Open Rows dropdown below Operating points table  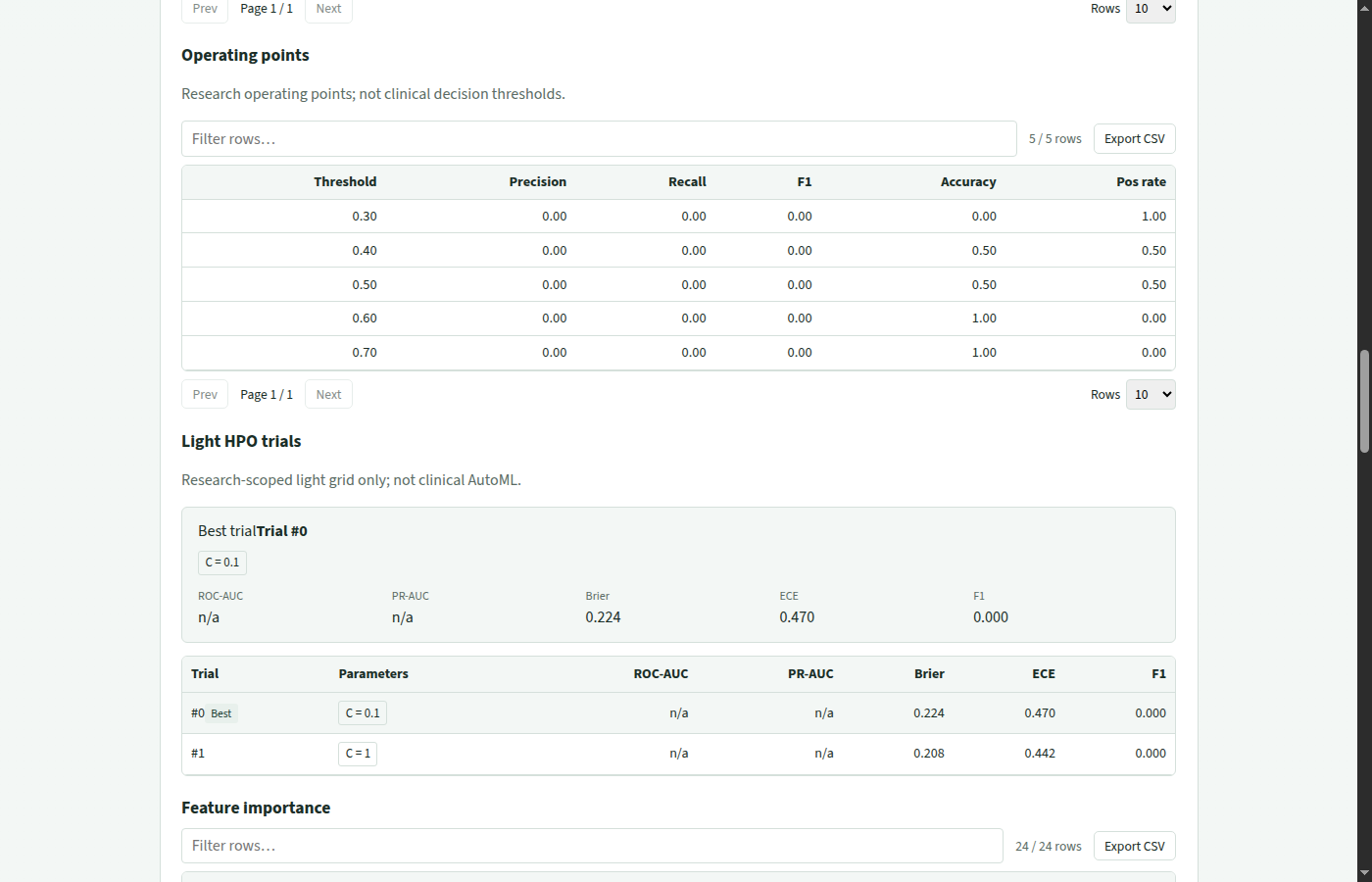pos(1151,394)
